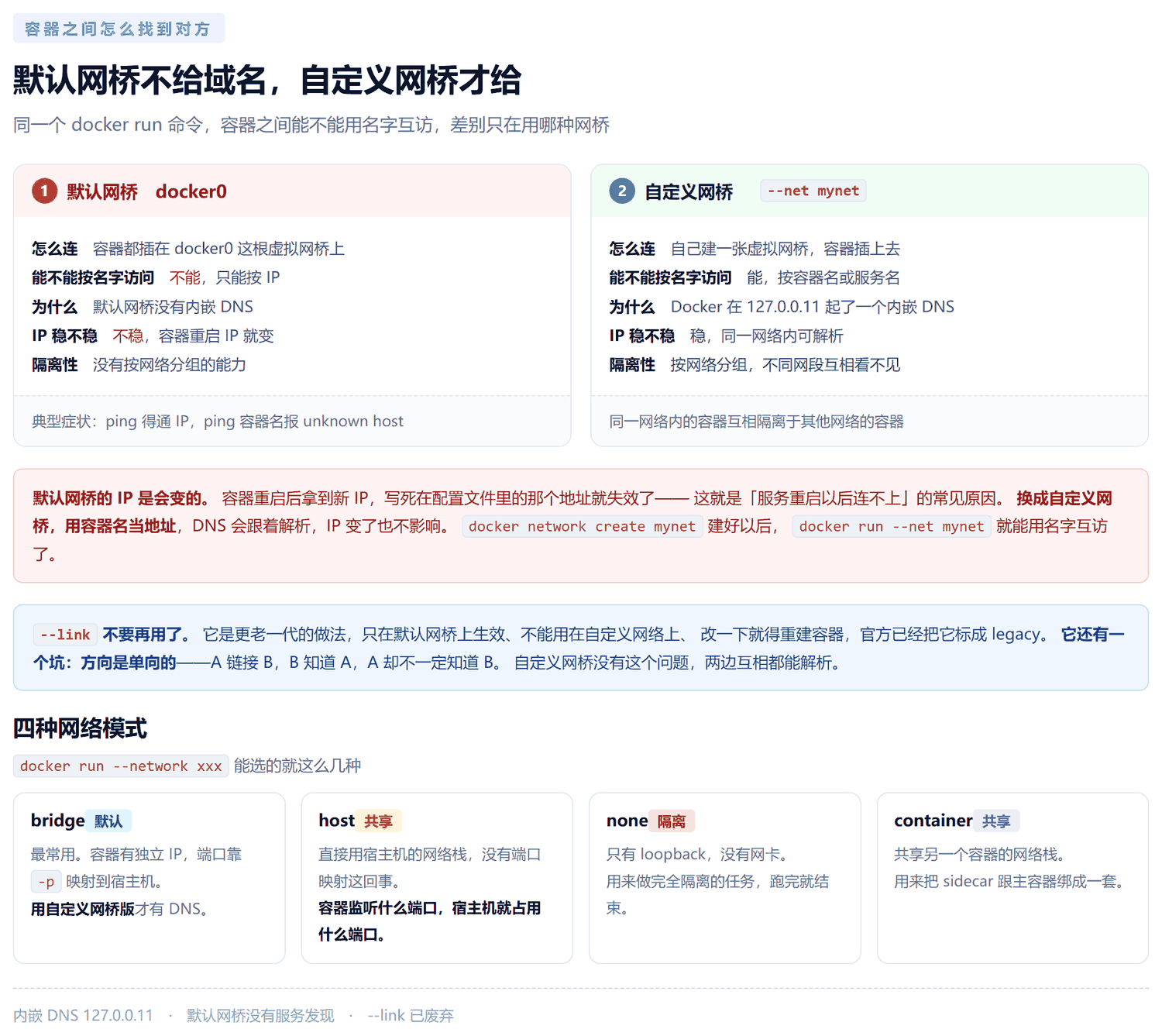Viewport: 1162px width, 1036px height.
Task: Click the headline 默认网桥不给域名，自定义网桥才给
Action: [x=267, y=81]
